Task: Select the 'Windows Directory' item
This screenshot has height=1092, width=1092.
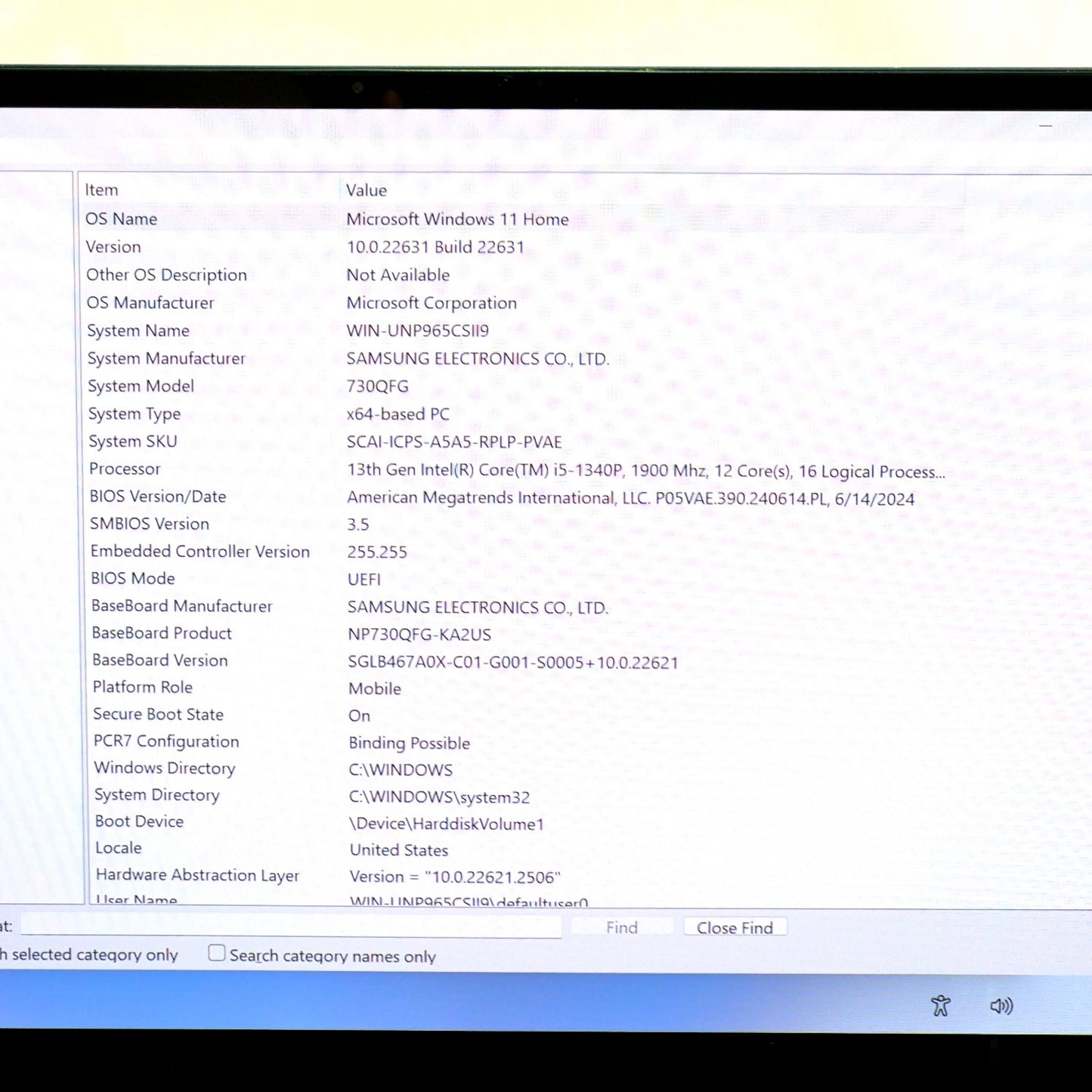Action: pos(165,768)
